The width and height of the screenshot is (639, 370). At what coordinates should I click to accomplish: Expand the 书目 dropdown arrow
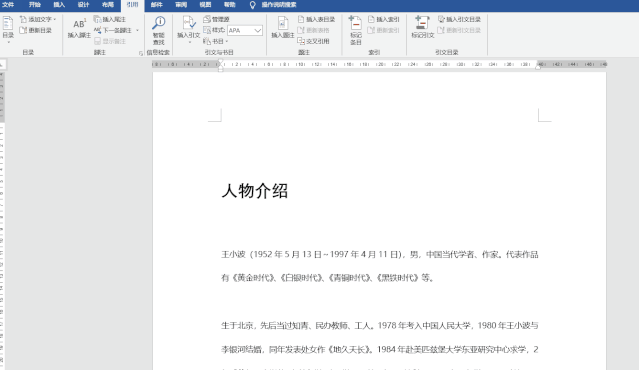[227, 41]
